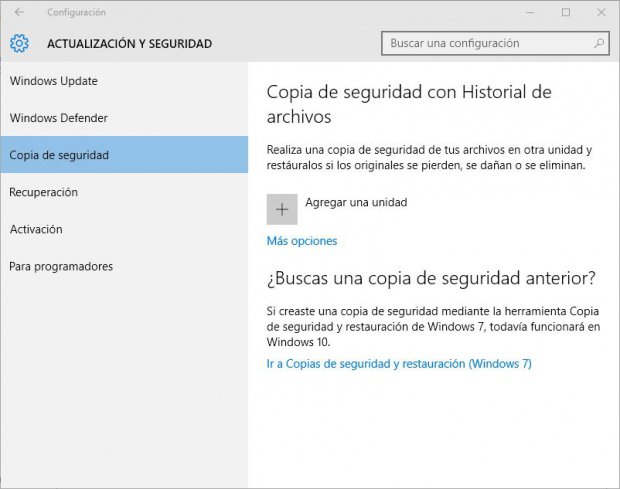The width and height of the screenshot is (620, 489).
Task: Click the search magnifier icon
Action: coord(599,43)
